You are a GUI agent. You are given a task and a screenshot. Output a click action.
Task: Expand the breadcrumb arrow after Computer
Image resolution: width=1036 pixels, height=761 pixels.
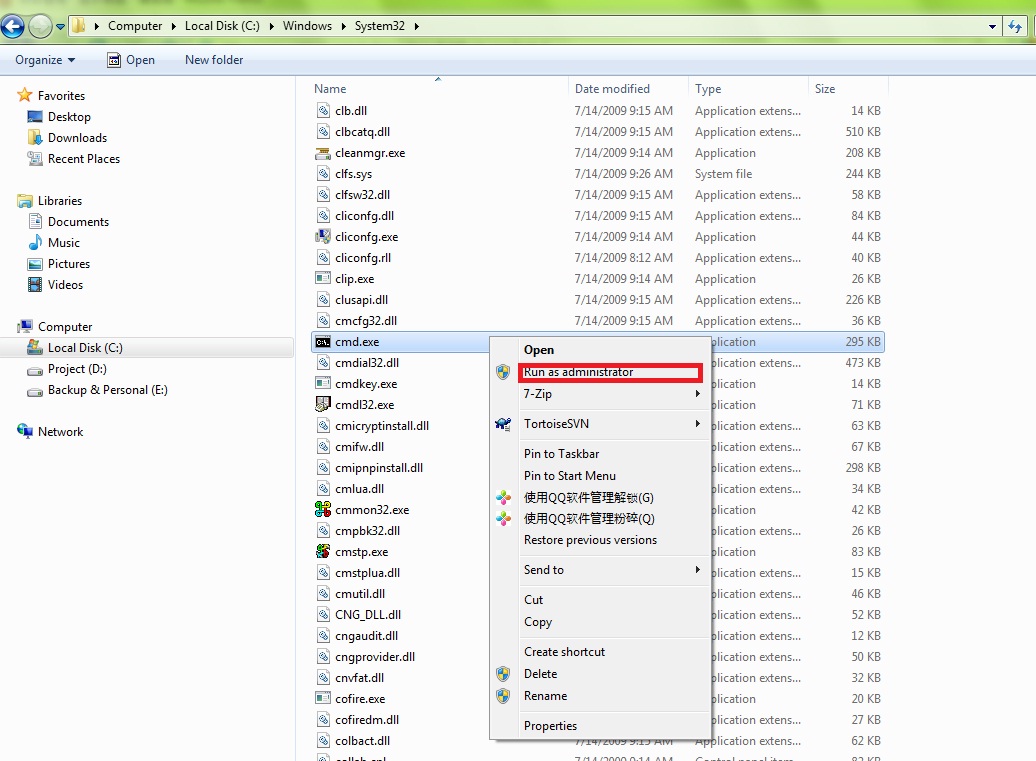174,26
